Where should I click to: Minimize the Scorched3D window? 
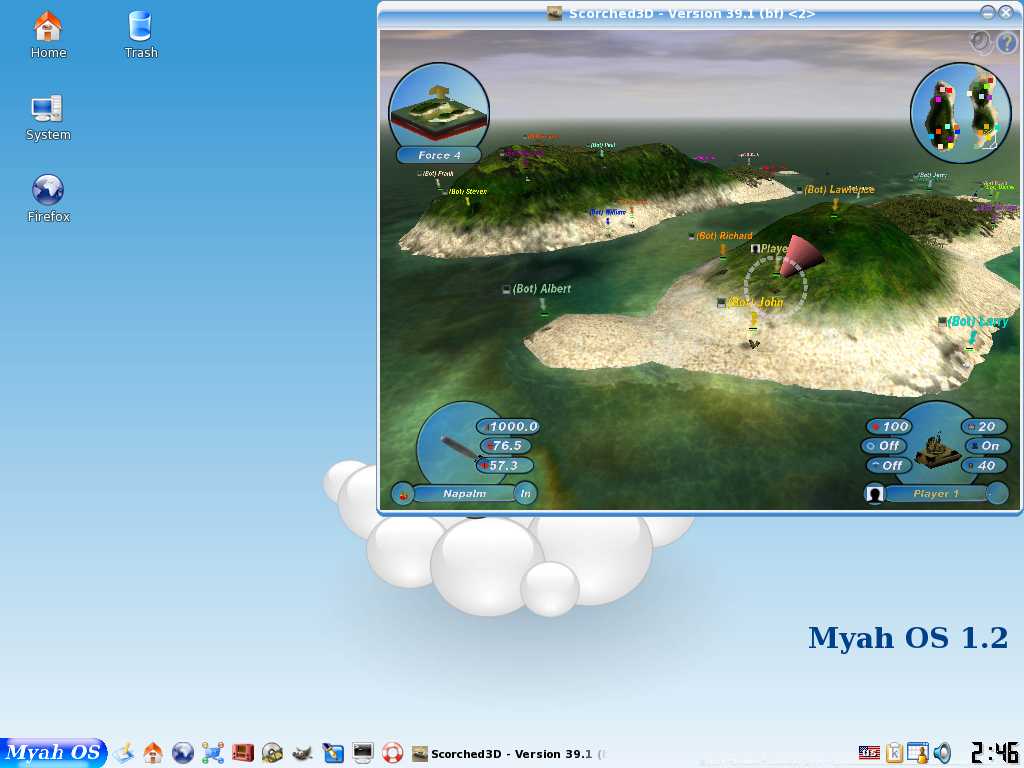tap(988, 12)
